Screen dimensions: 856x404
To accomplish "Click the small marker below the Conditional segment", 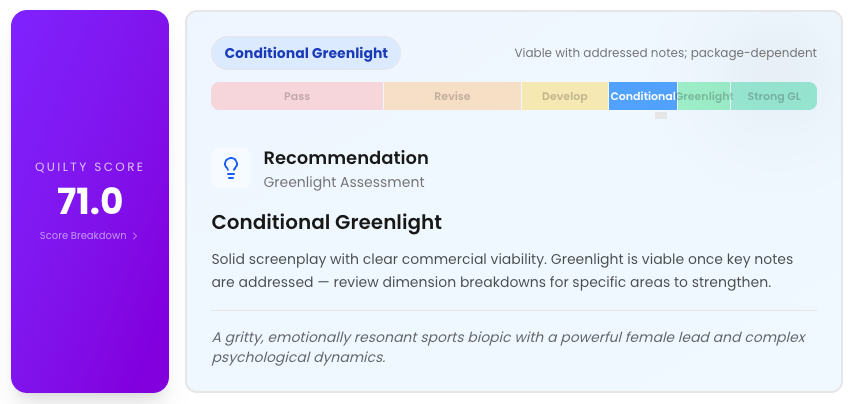I will [661, 115].
